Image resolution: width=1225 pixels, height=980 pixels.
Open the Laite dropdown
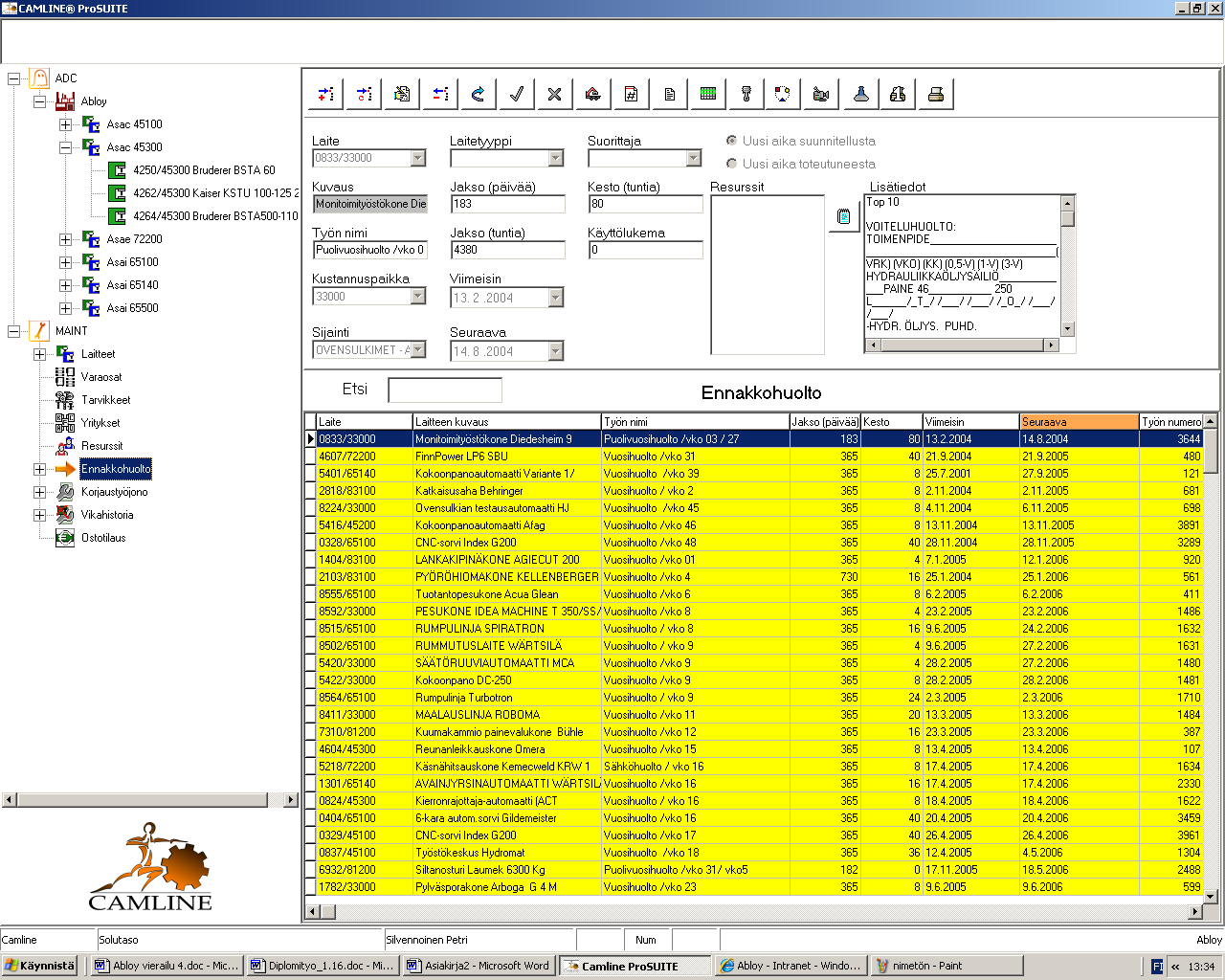click(418, 158)
